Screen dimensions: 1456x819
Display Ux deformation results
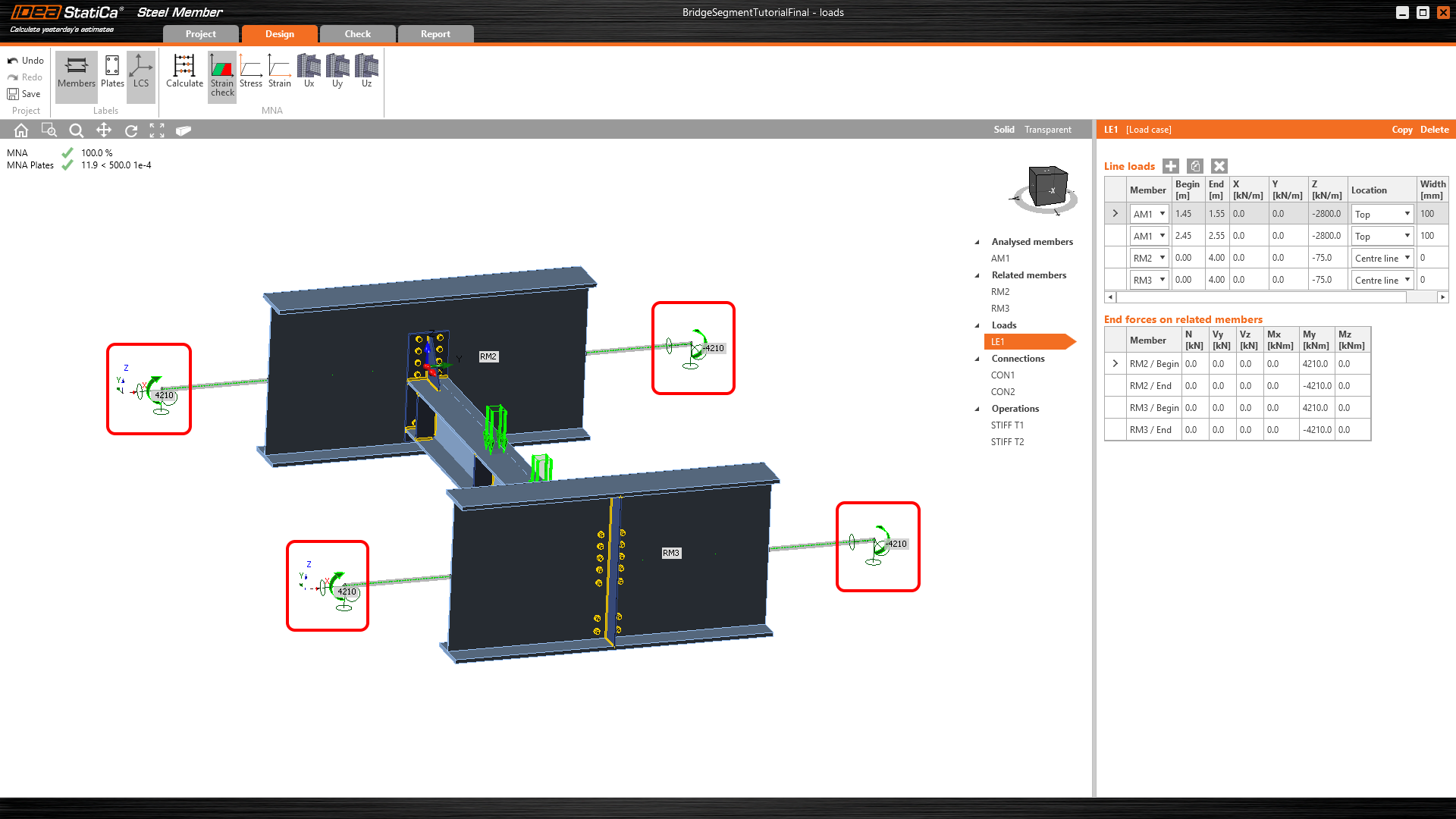point(309,71)
